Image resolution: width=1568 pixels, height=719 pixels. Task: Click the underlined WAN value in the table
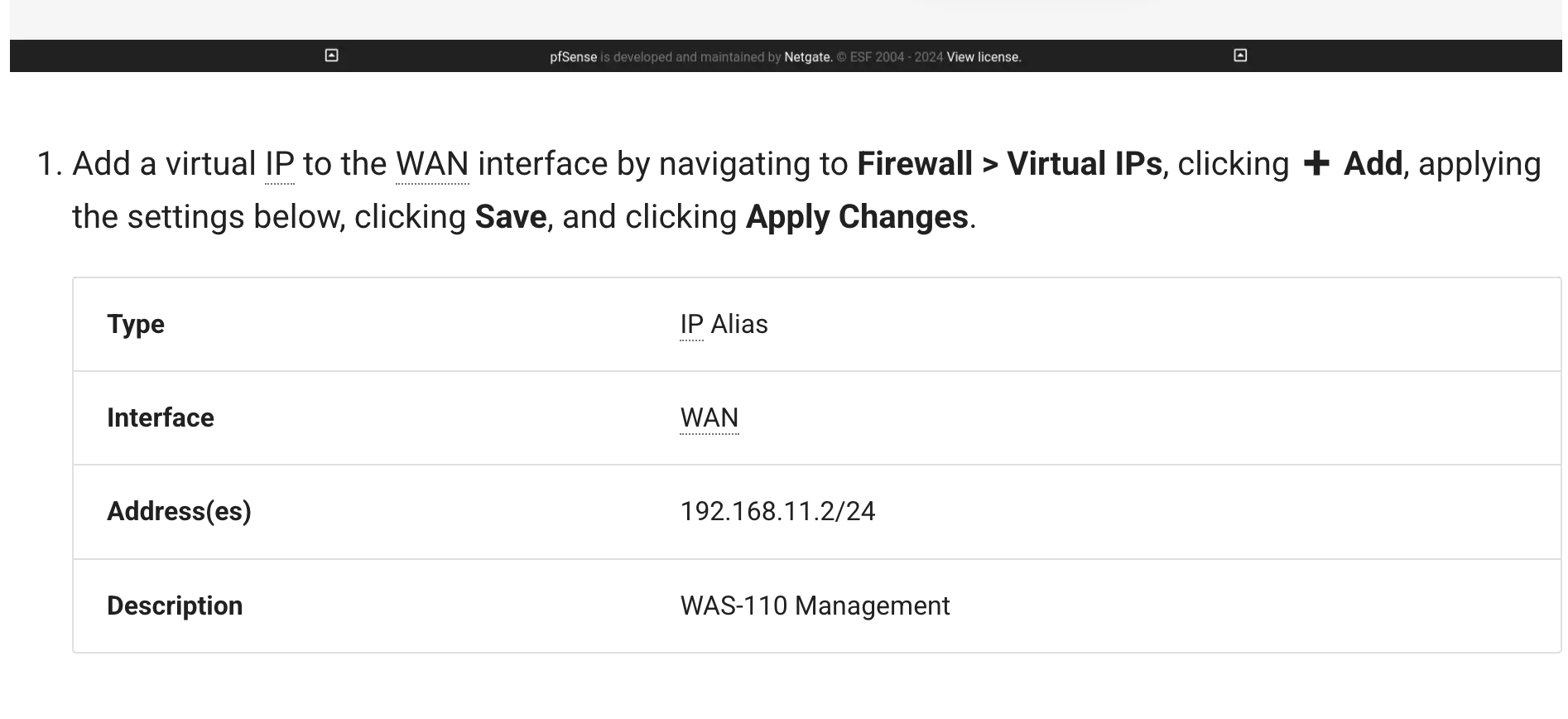(x=709, y=417)
